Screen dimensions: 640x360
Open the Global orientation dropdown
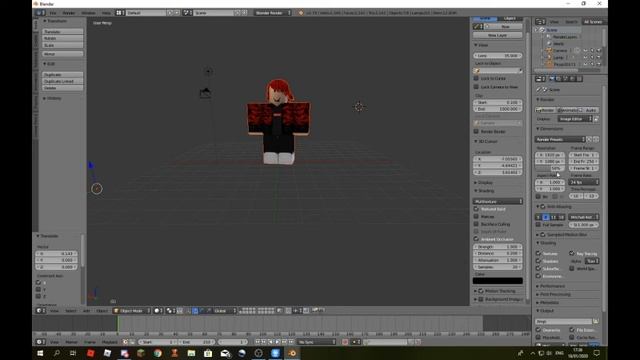[223, 311]
